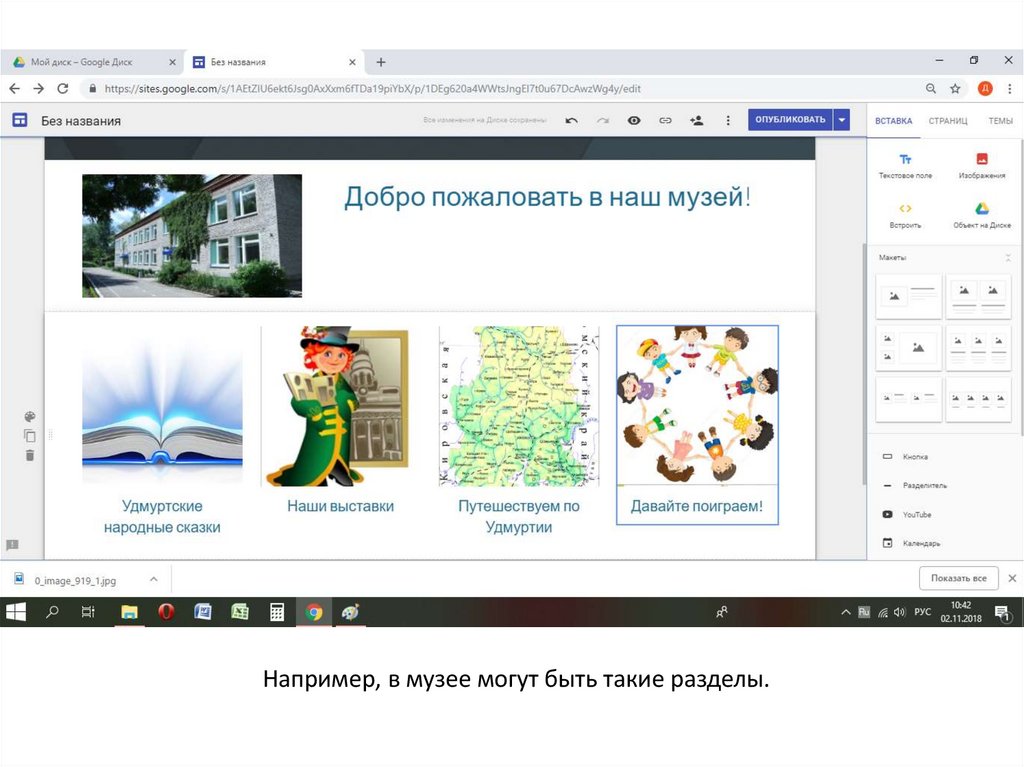The image size is (1024, 767).
Task: Go back in the browser
Action: click(x=14, y=88)
